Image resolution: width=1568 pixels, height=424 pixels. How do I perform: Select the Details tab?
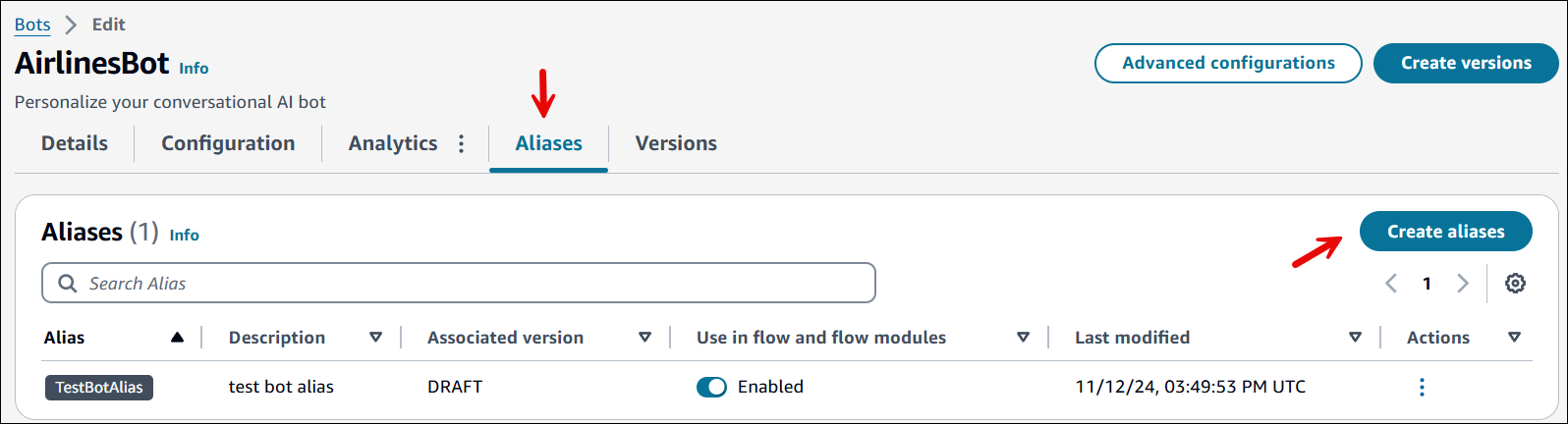[75, 144]
